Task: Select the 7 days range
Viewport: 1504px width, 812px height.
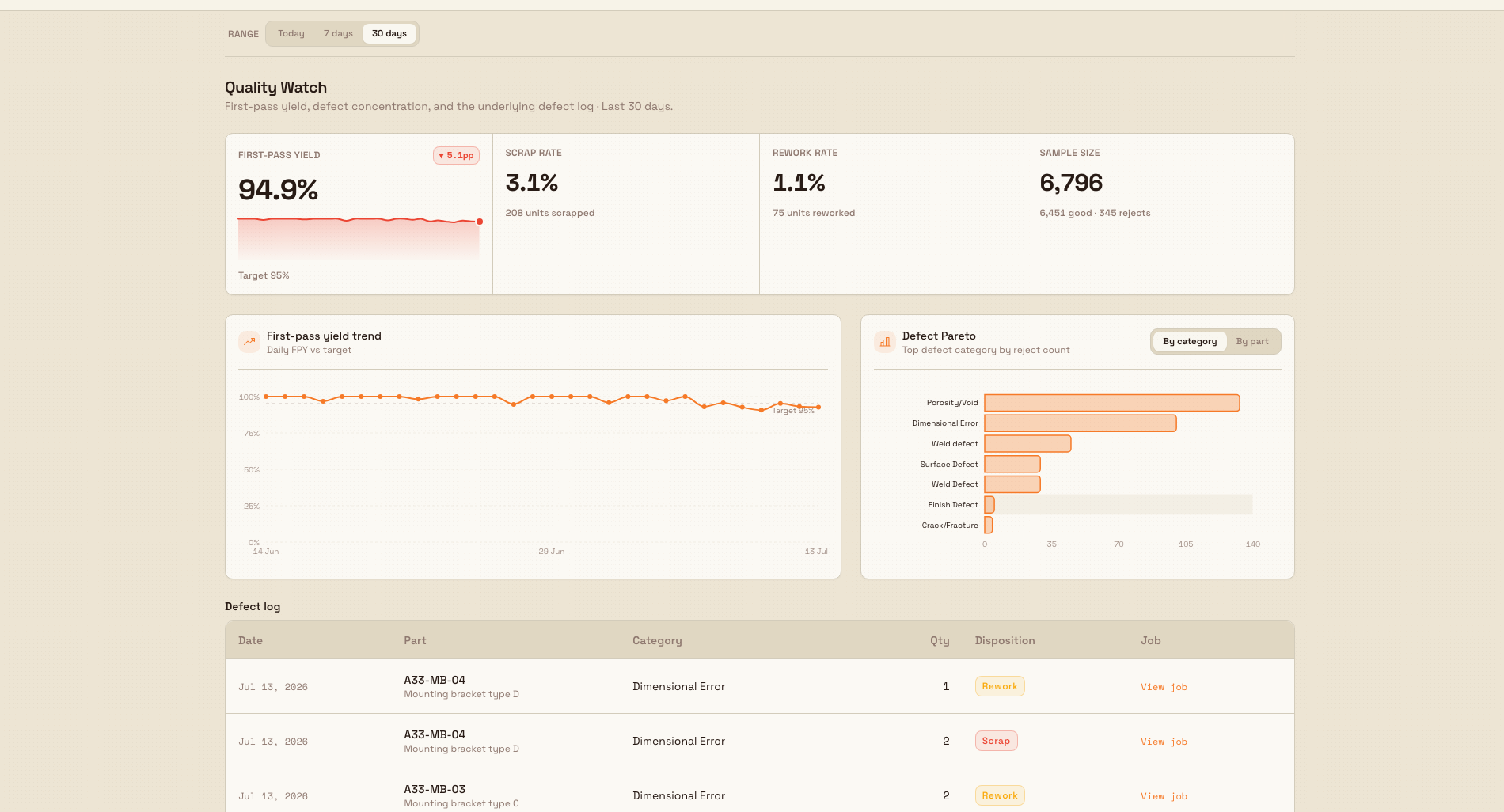Action: coord(338,33)
